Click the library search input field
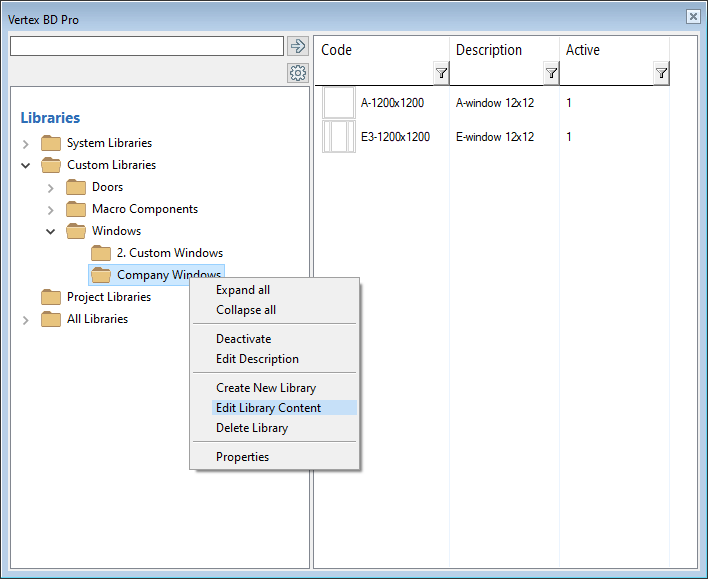The height and width of the screenshot is (579, 708). [x=146, y=46]
